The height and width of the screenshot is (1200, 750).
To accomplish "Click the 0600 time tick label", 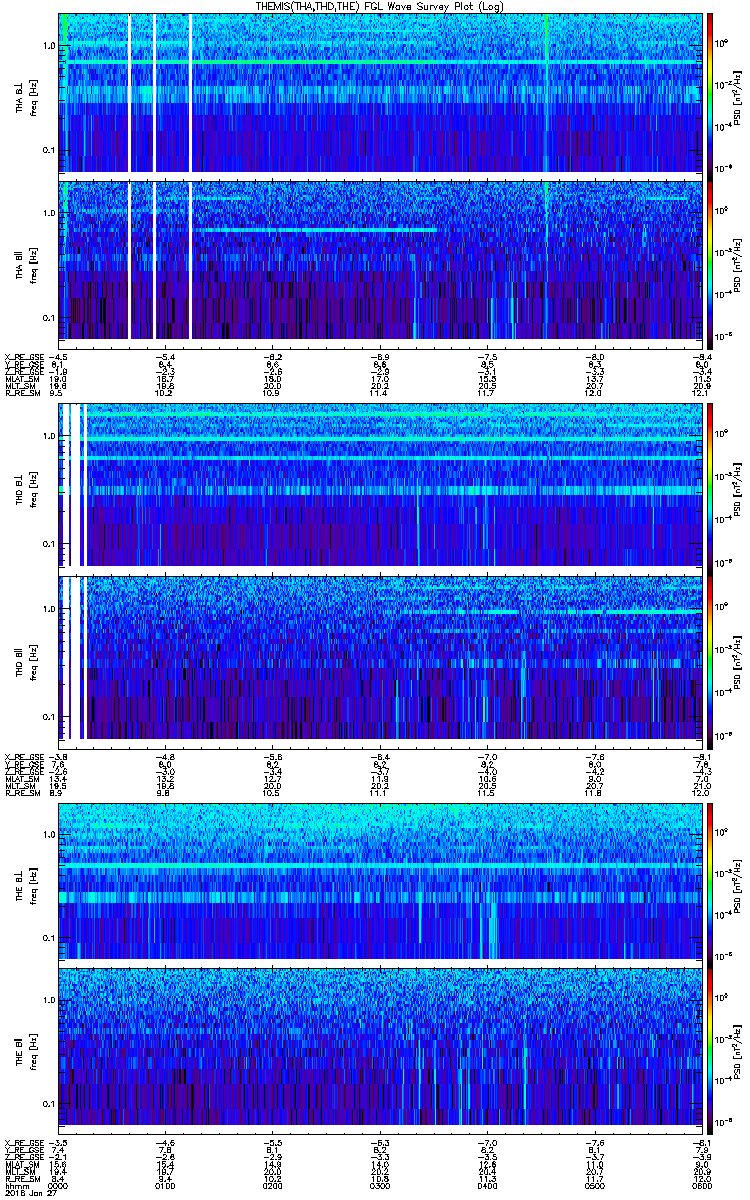I will 700,1186.
